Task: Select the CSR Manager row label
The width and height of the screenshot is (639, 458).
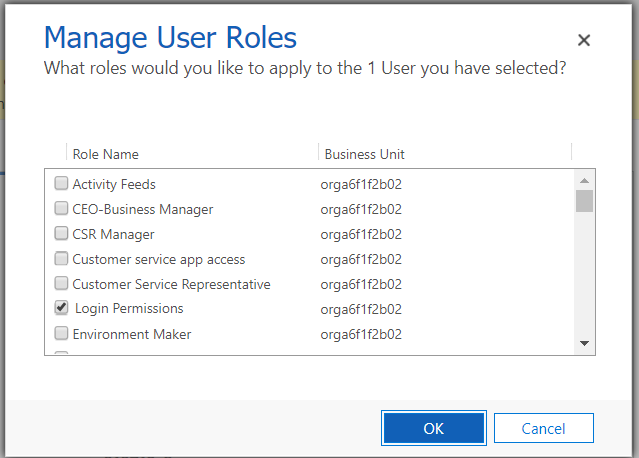Action: point(113,234)
